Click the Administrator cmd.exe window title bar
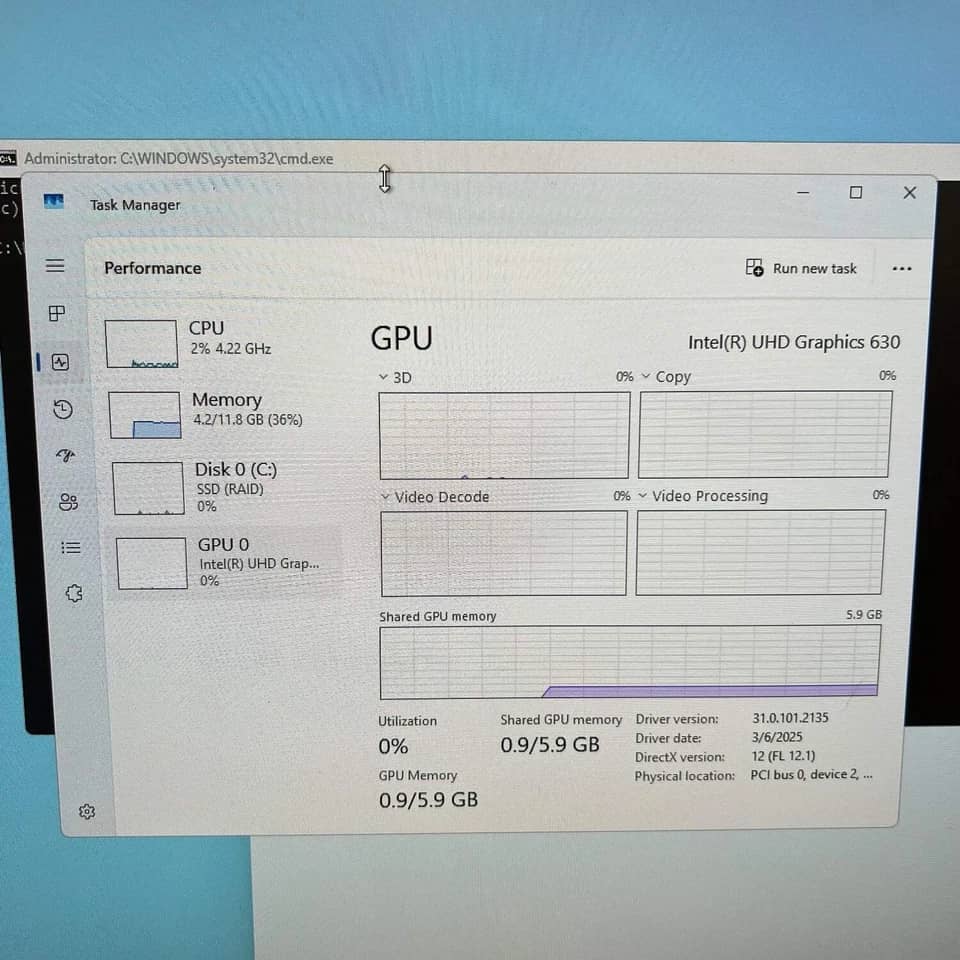 point(480,159)
